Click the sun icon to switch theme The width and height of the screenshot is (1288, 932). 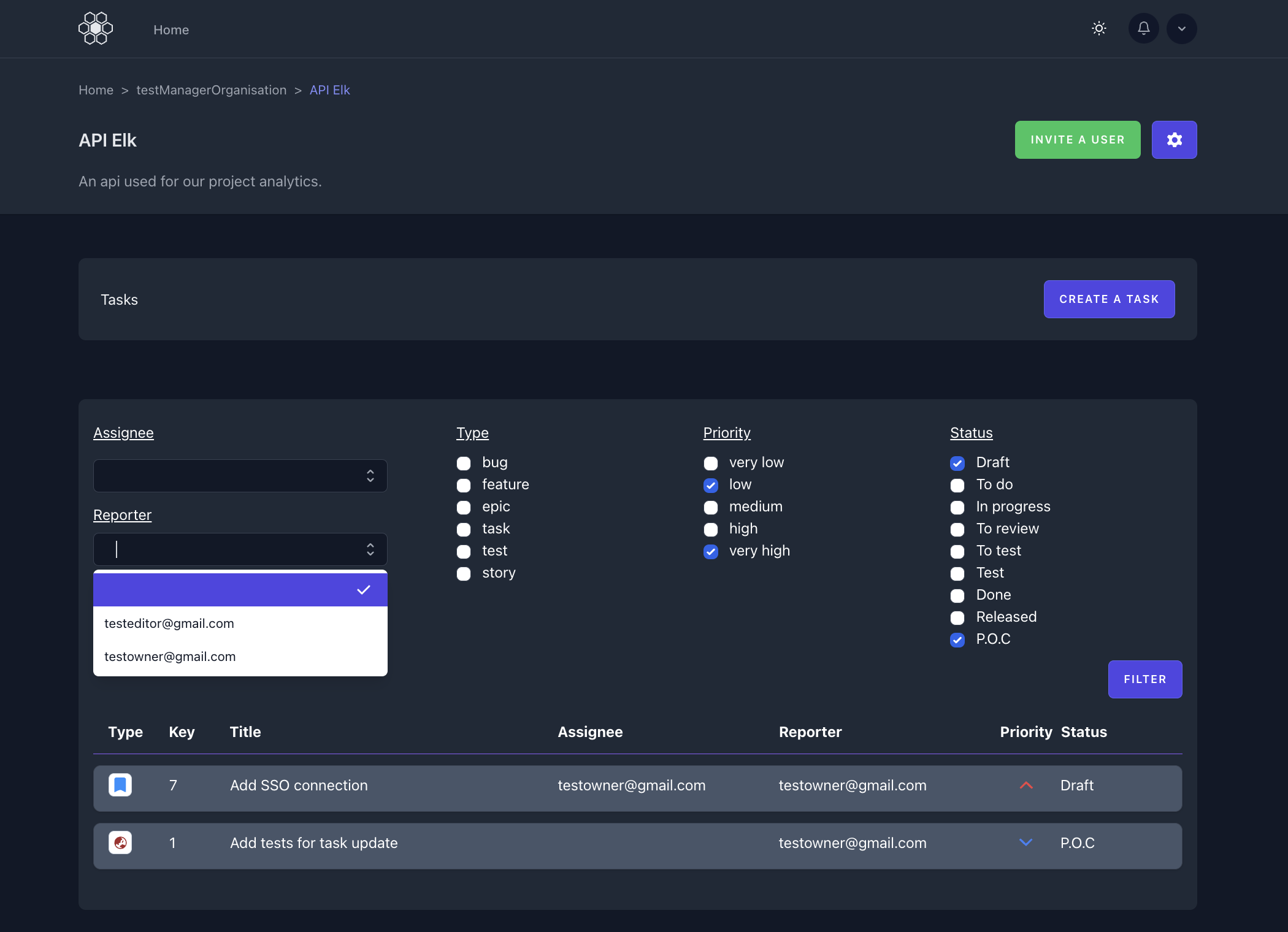(x=1098, y=28)
